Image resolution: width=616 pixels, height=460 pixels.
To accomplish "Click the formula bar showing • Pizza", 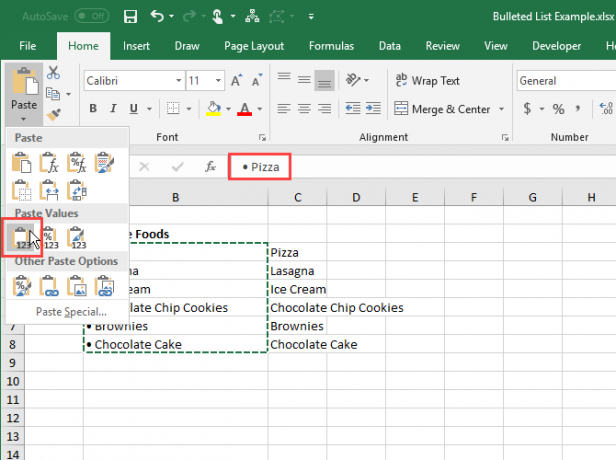I will (x=422, y=167).
